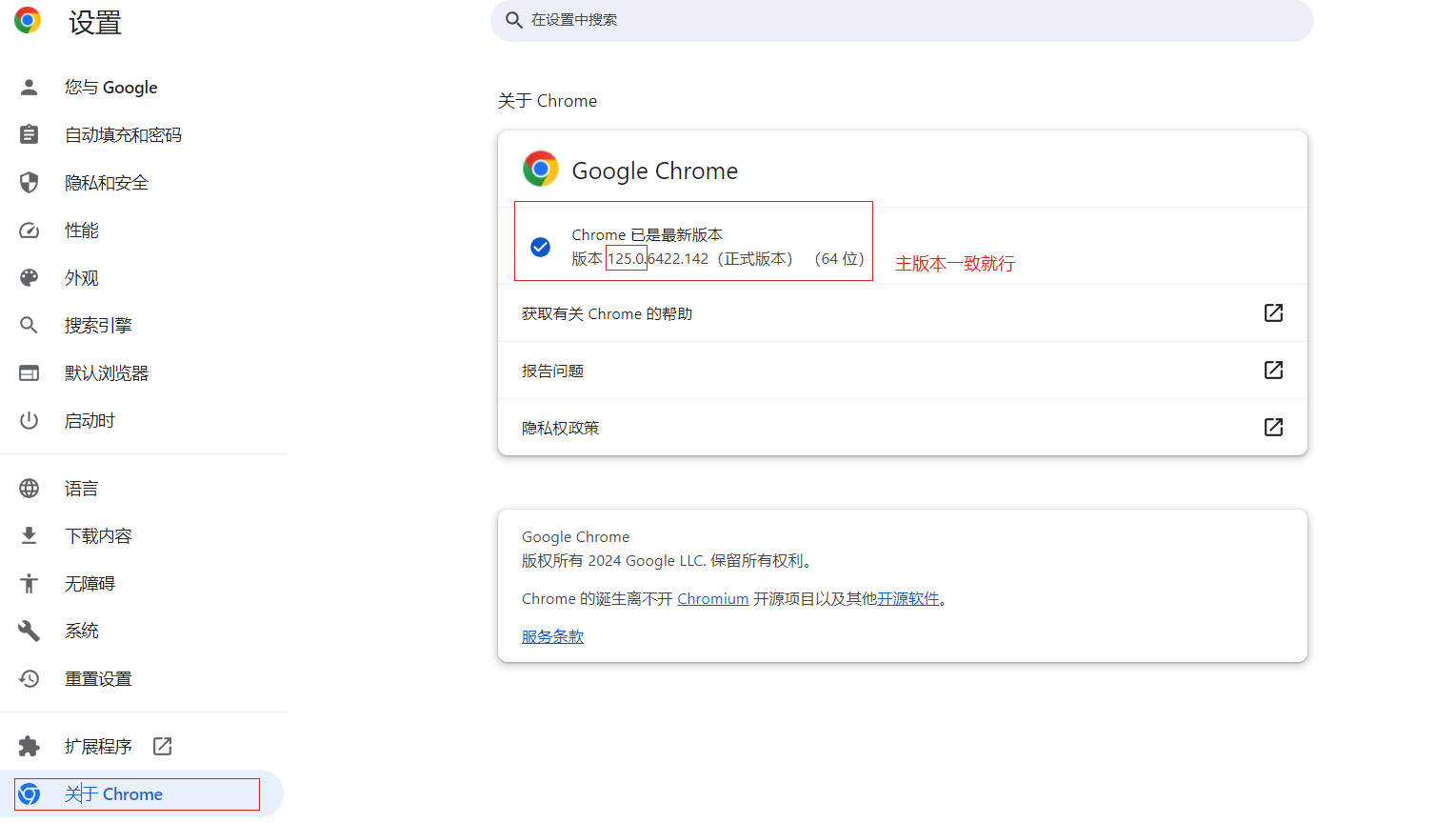Click the search magnifier icon in search bar

[514, 20]
